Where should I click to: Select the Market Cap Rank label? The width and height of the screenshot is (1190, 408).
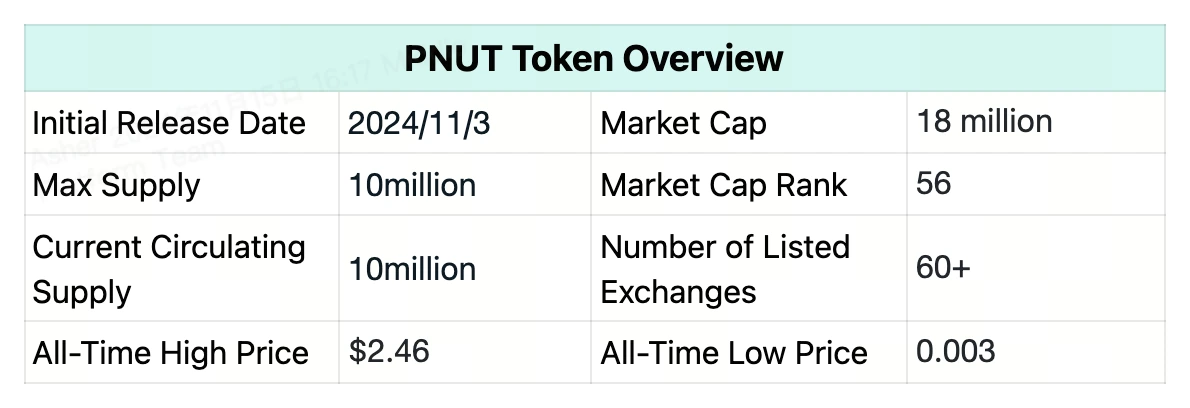(723, 186)
